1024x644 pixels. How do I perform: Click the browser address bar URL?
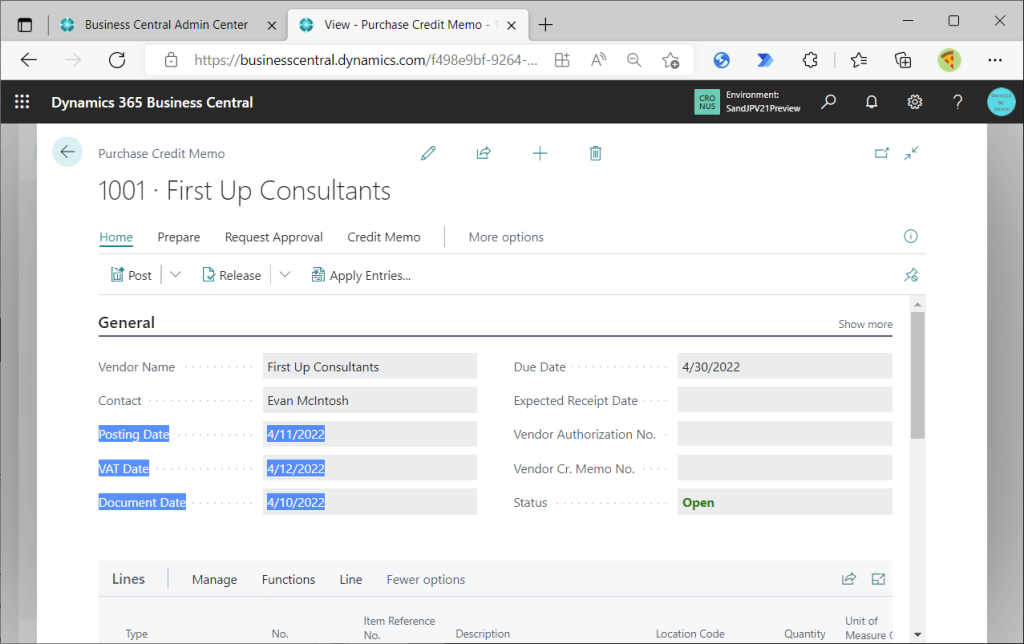pos(366,60)
